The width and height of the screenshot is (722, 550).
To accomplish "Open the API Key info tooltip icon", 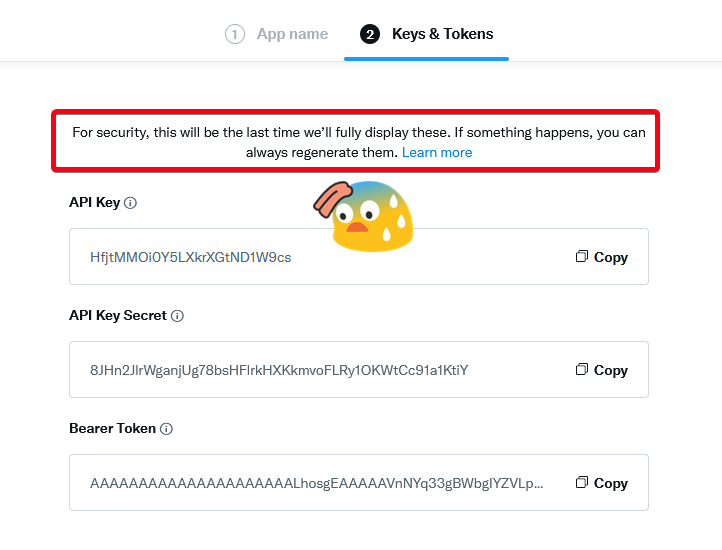I will [130, 203].
